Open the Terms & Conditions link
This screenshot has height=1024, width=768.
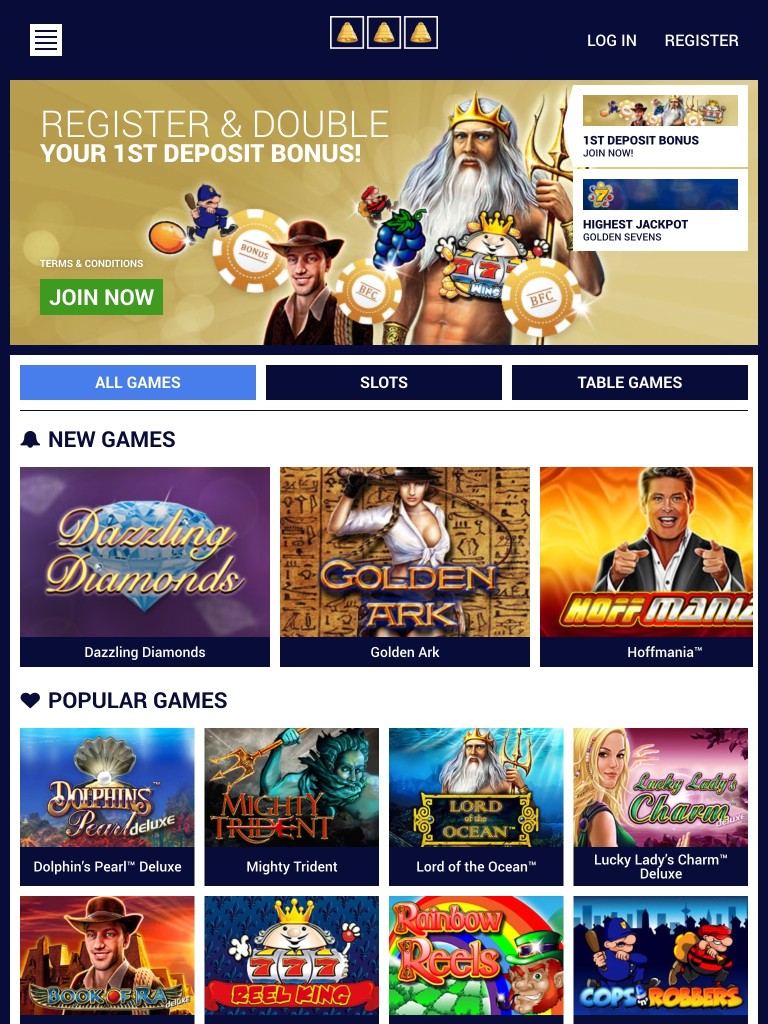(x=91, y=263)
